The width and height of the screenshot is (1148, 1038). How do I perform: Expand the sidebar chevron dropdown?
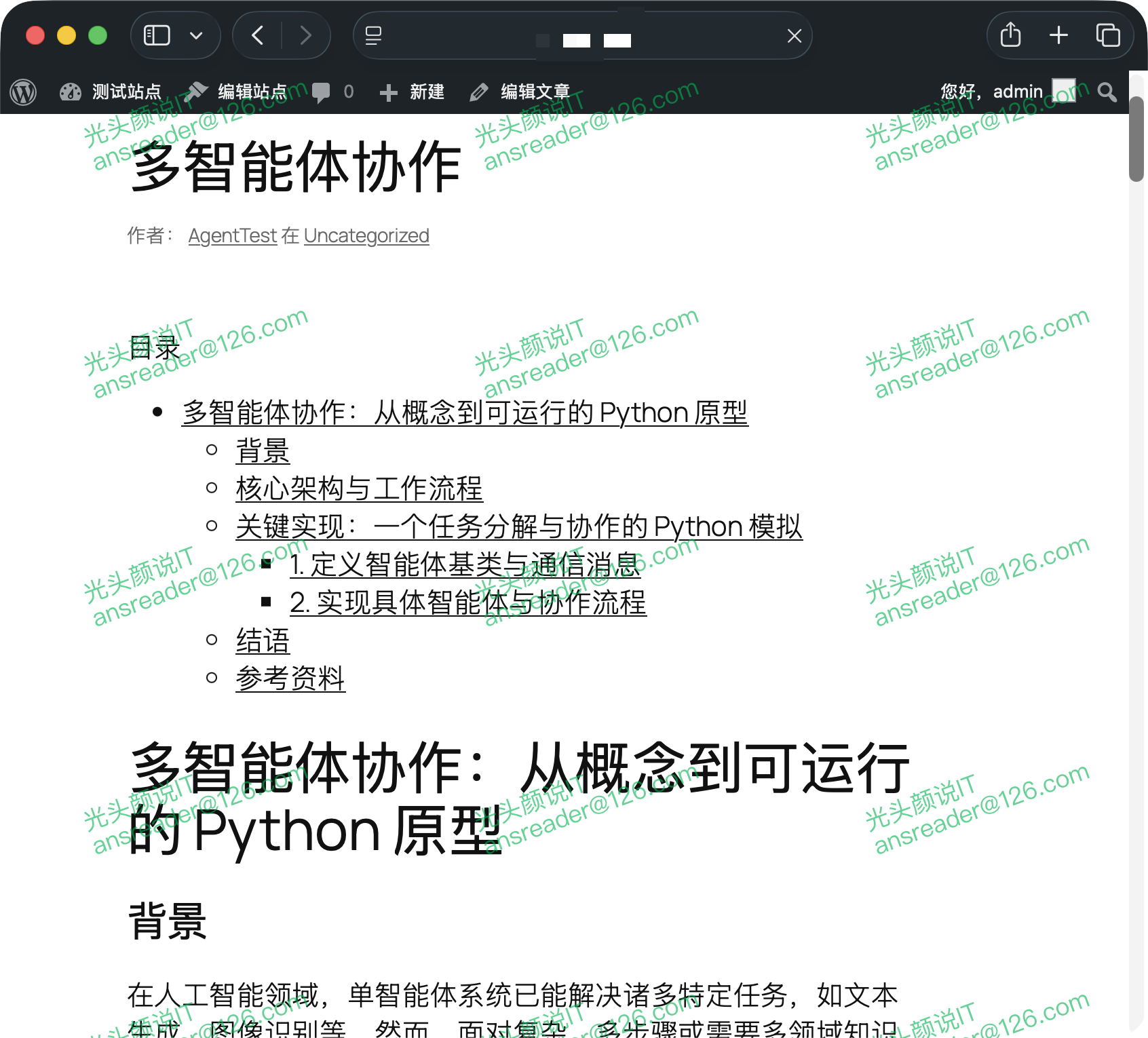[x=197, y=35]
